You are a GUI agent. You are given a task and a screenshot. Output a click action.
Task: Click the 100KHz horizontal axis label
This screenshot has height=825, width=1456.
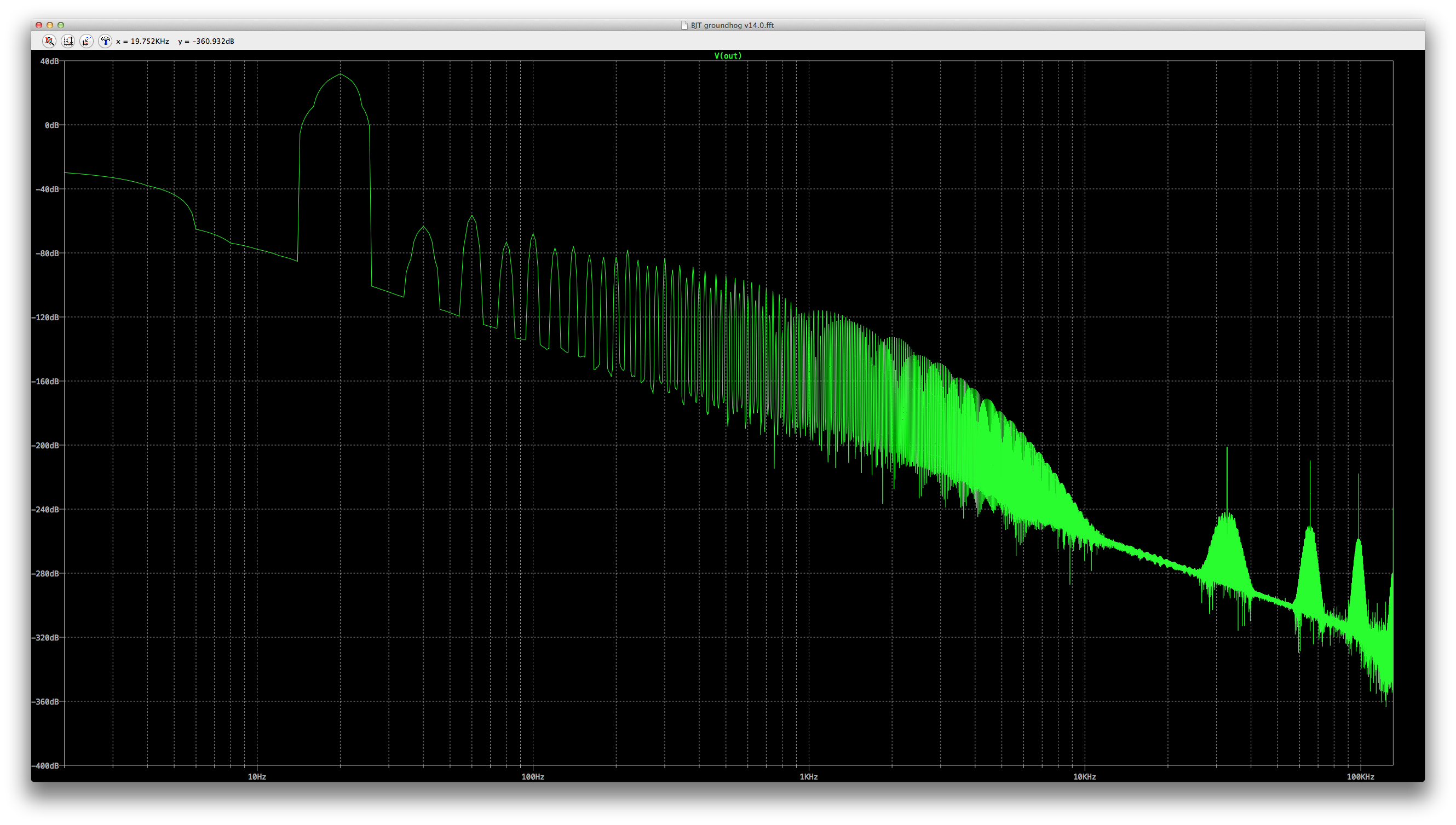1360,777
